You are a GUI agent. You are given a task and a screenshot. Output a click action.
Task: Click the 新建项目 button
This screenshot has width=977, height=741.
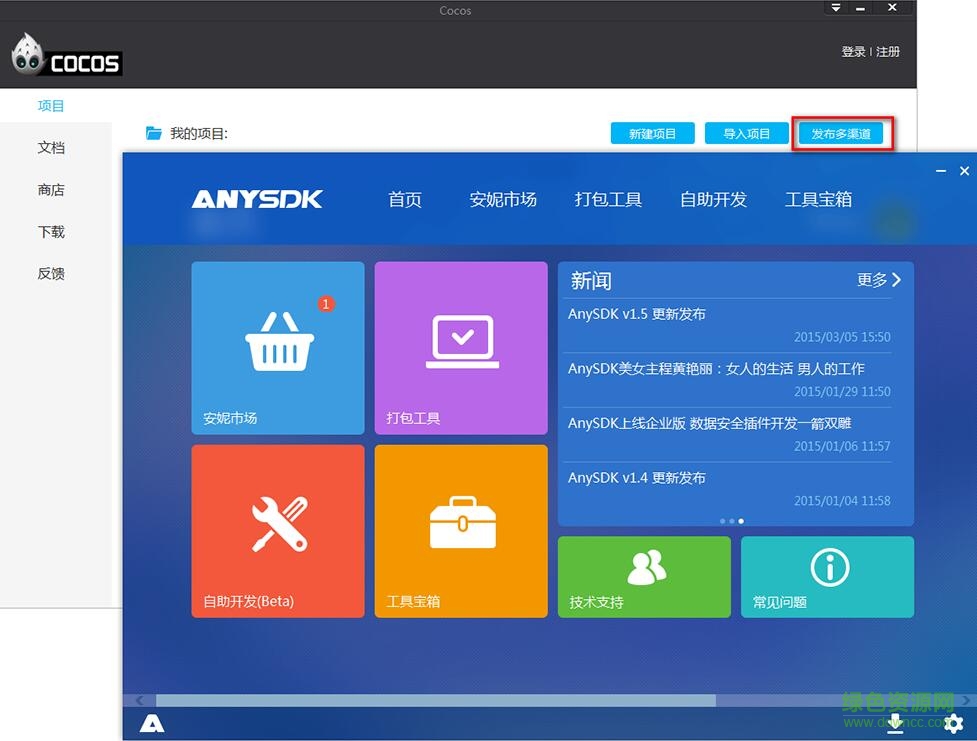click(x=652, y=134)
